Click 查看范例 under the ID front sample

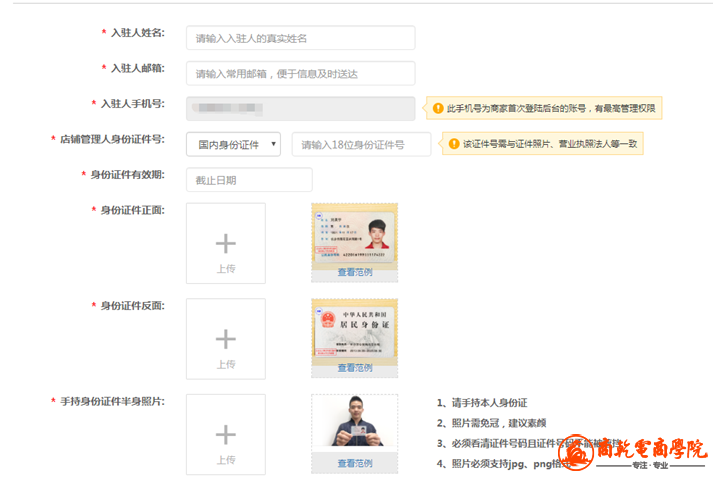(354, 272)
